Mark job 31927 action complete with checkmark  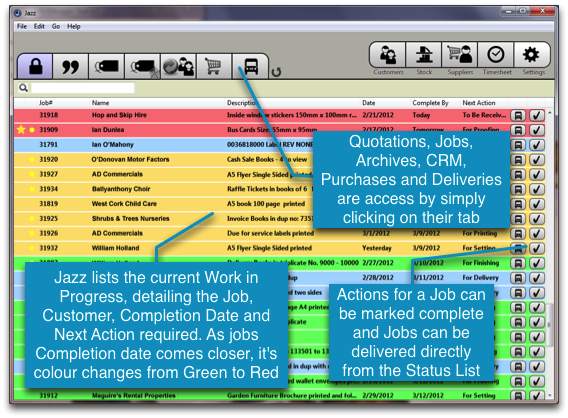[536, 175]
